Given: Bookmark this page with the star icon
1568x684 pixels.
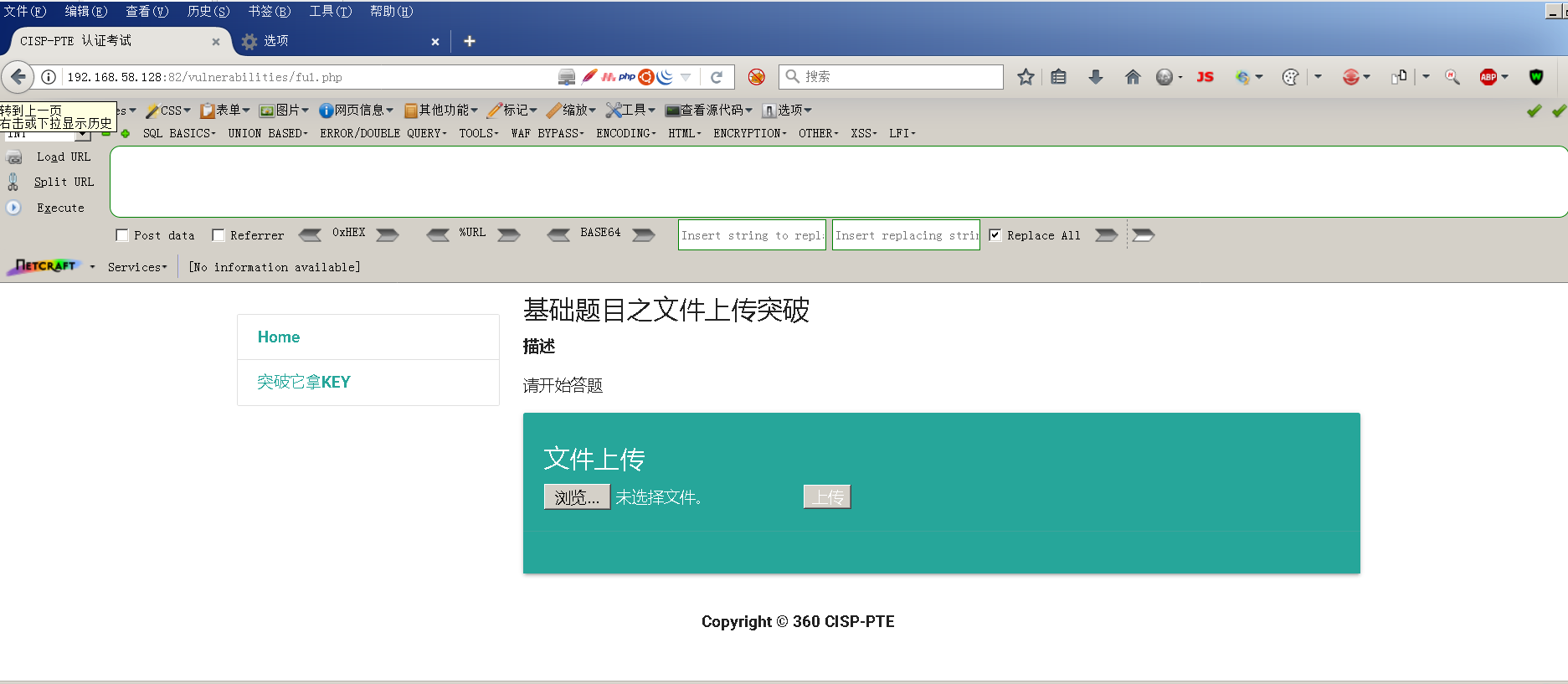Looking at the screenshot, I should click(1026, 77).
